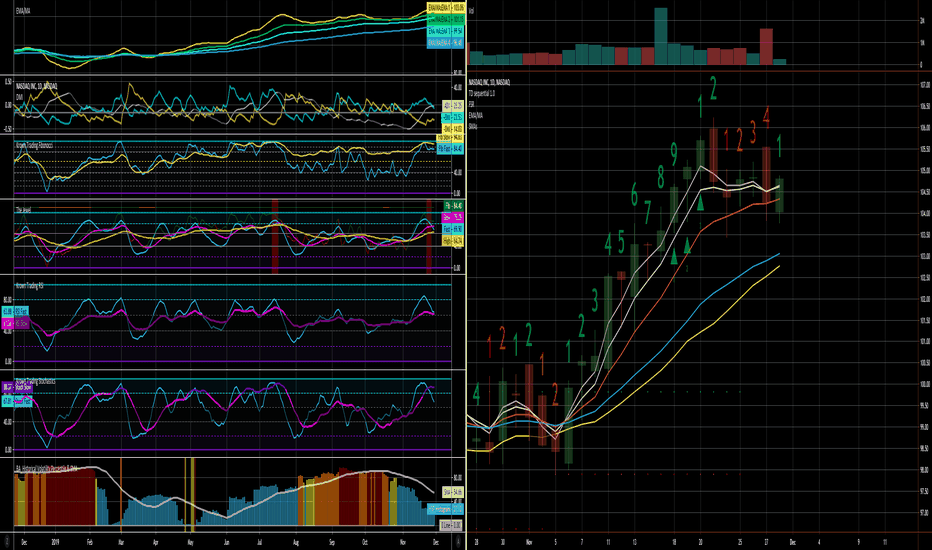Click the magenta RSI Slow value tag

tap(15, 323)
